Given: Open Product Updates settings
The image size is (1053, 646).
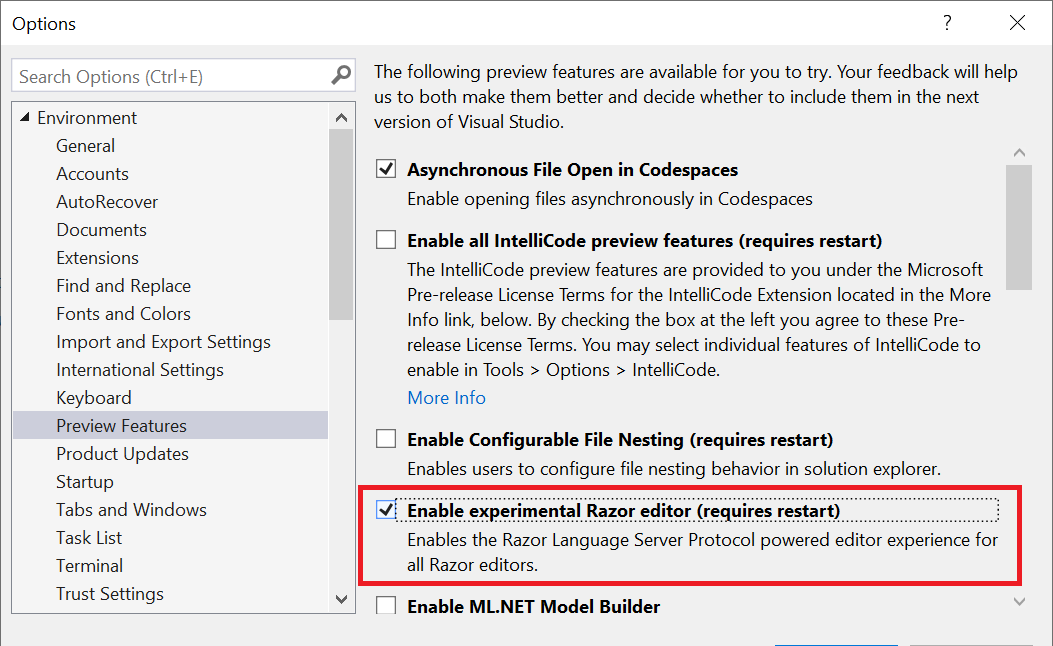Looking at the screenshot, I should tap(122, 454).
